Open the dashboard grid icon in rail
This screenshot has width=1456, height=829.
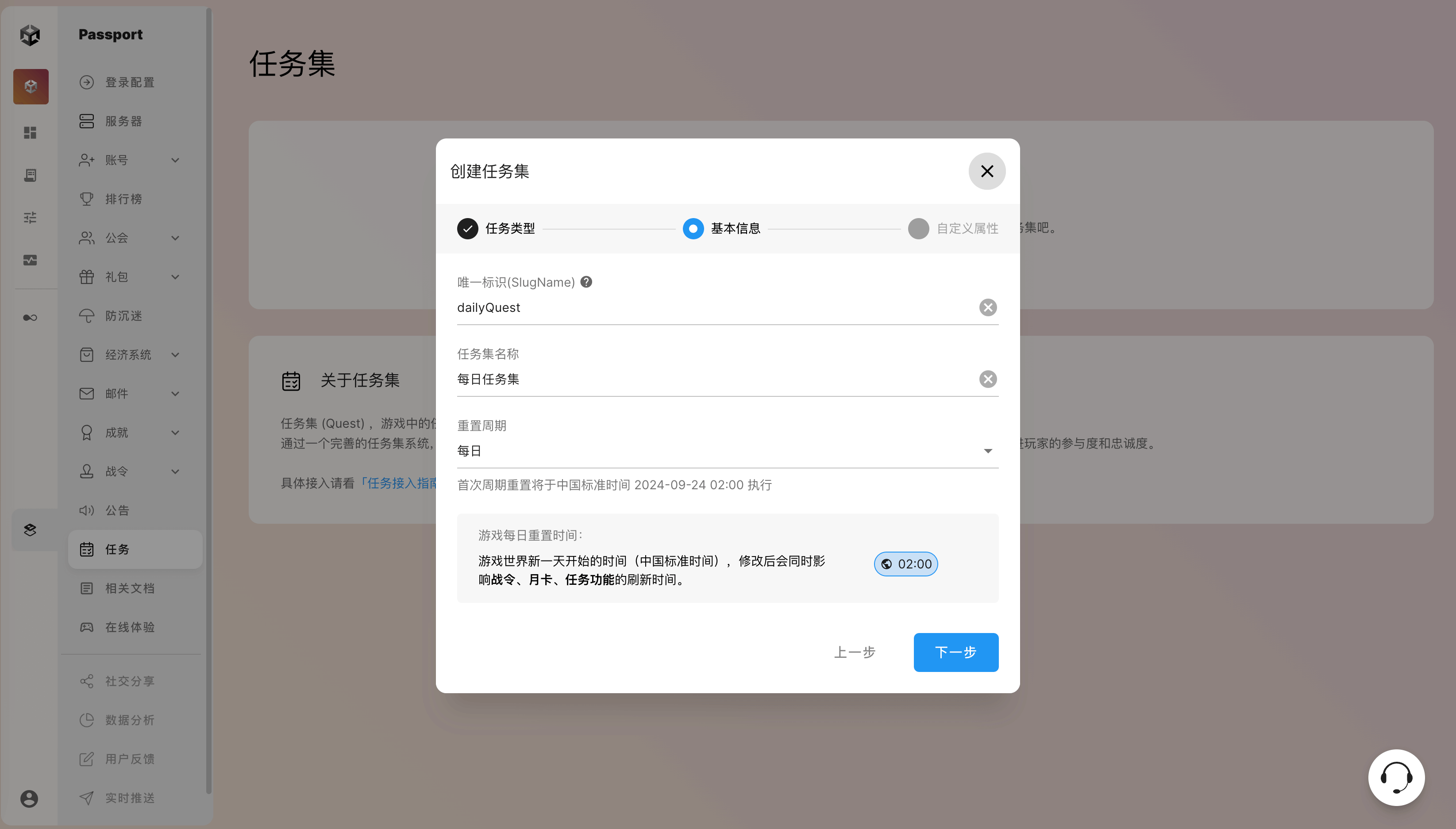[30, 133]
